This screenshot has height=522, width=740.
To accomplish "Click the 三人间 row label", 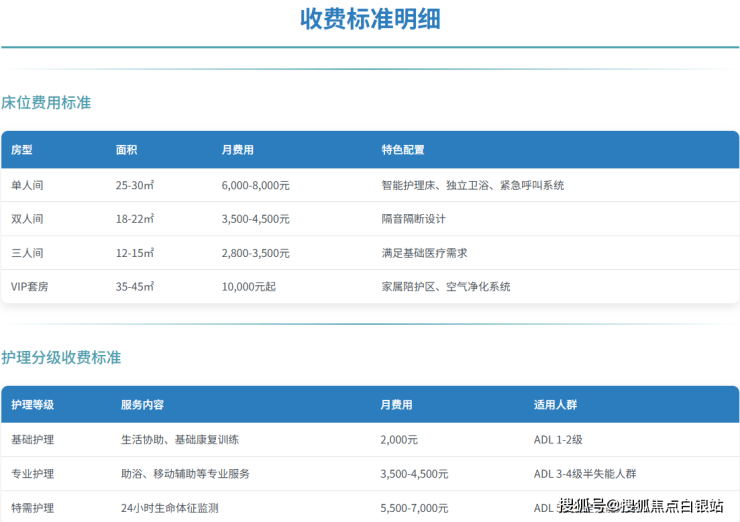I will coord(28,253).
